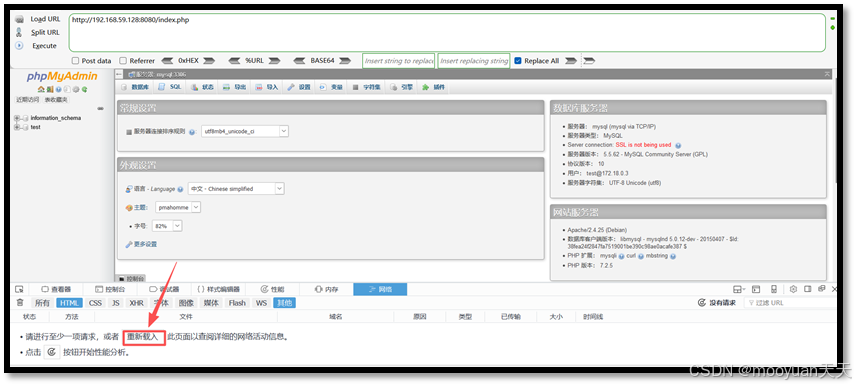Click the HackBar URL text area
Screen dimensions: 856x386
click(447, 32)
